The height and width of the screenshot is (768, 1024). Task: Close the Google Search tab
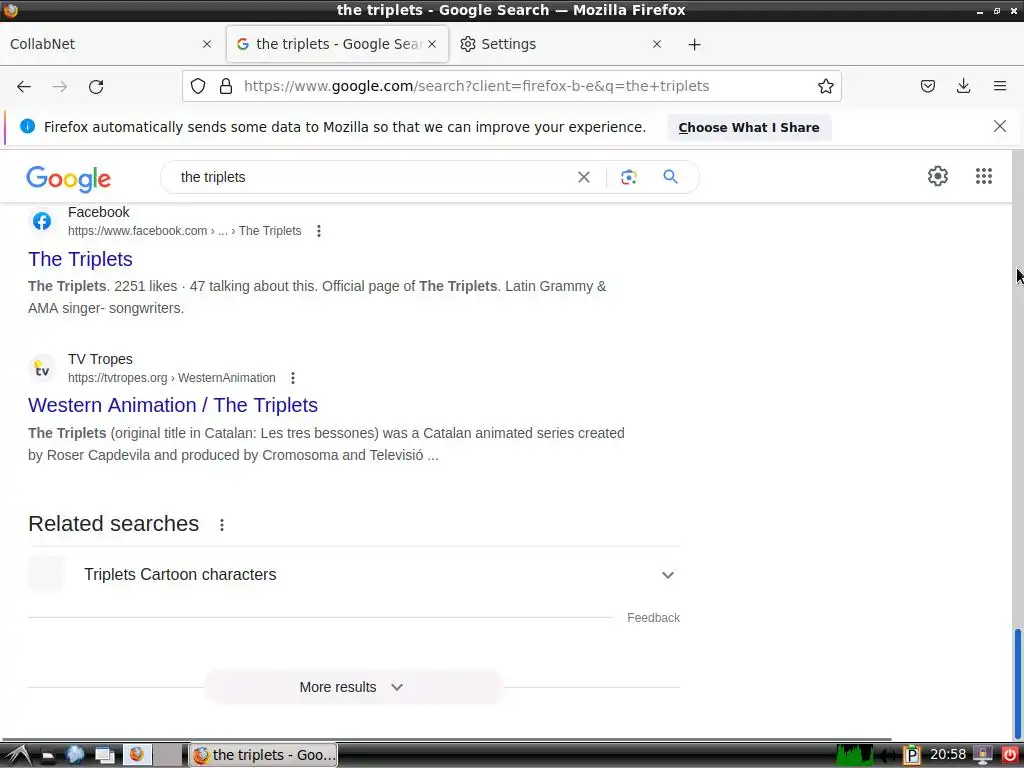pos(432,44)
